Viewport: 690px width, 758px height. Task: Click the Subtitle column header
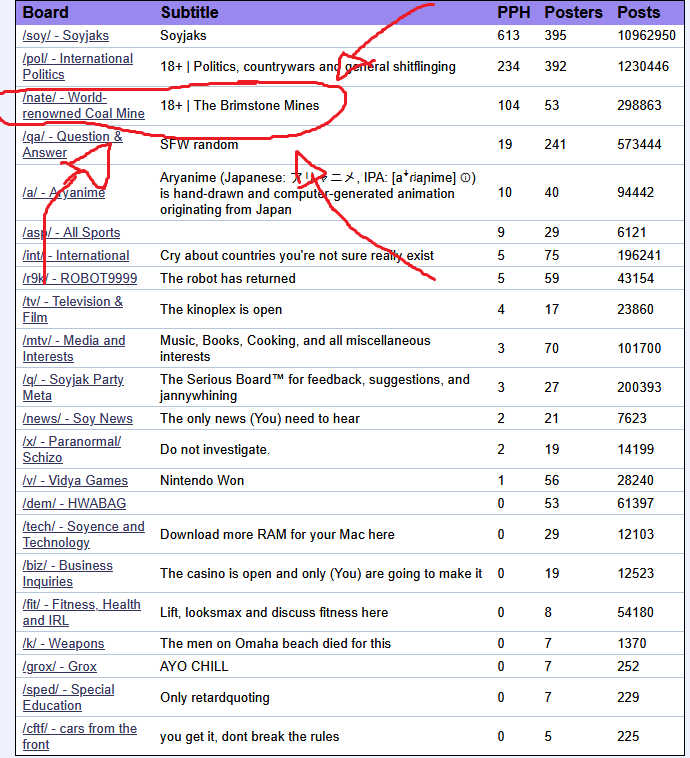pyautogui.click(x=189, y=13)
